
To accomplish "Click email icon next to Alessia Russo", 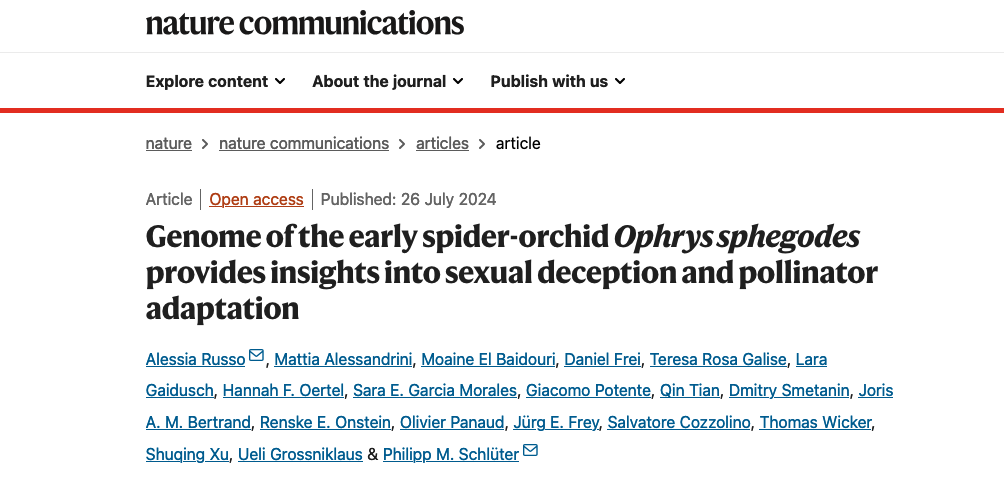I will [x=257, y=356].
